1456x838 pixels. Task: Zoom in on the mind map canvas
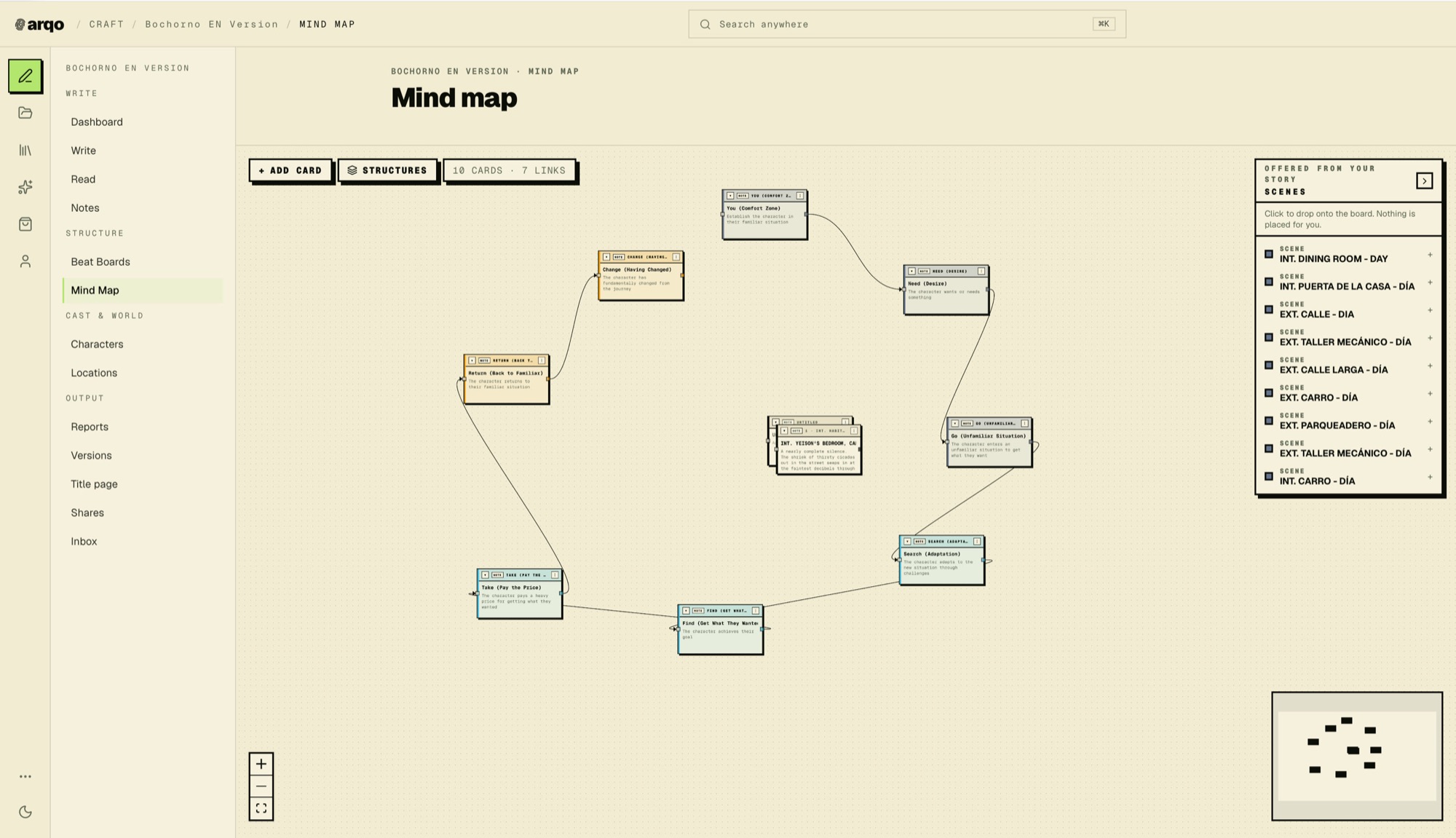261,764
